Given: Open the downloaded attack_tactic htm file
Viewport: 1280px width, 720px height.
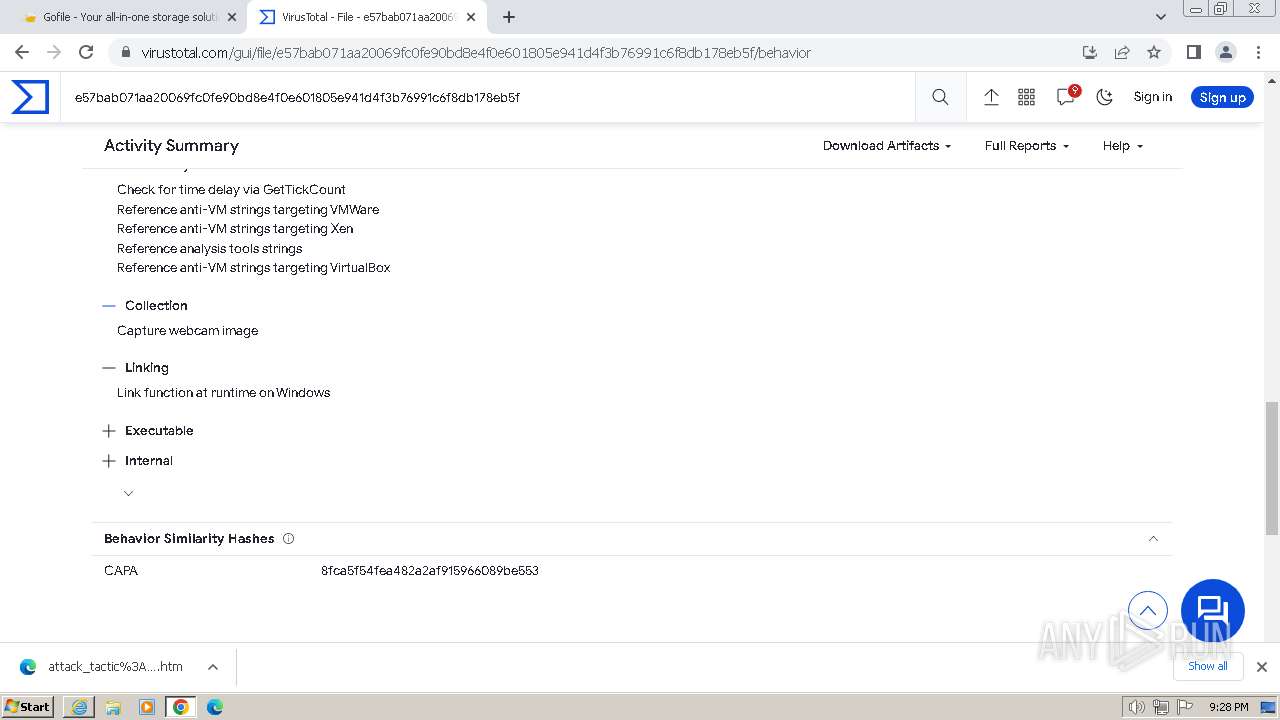Looking at the screenshot, I should coord(103,667).
